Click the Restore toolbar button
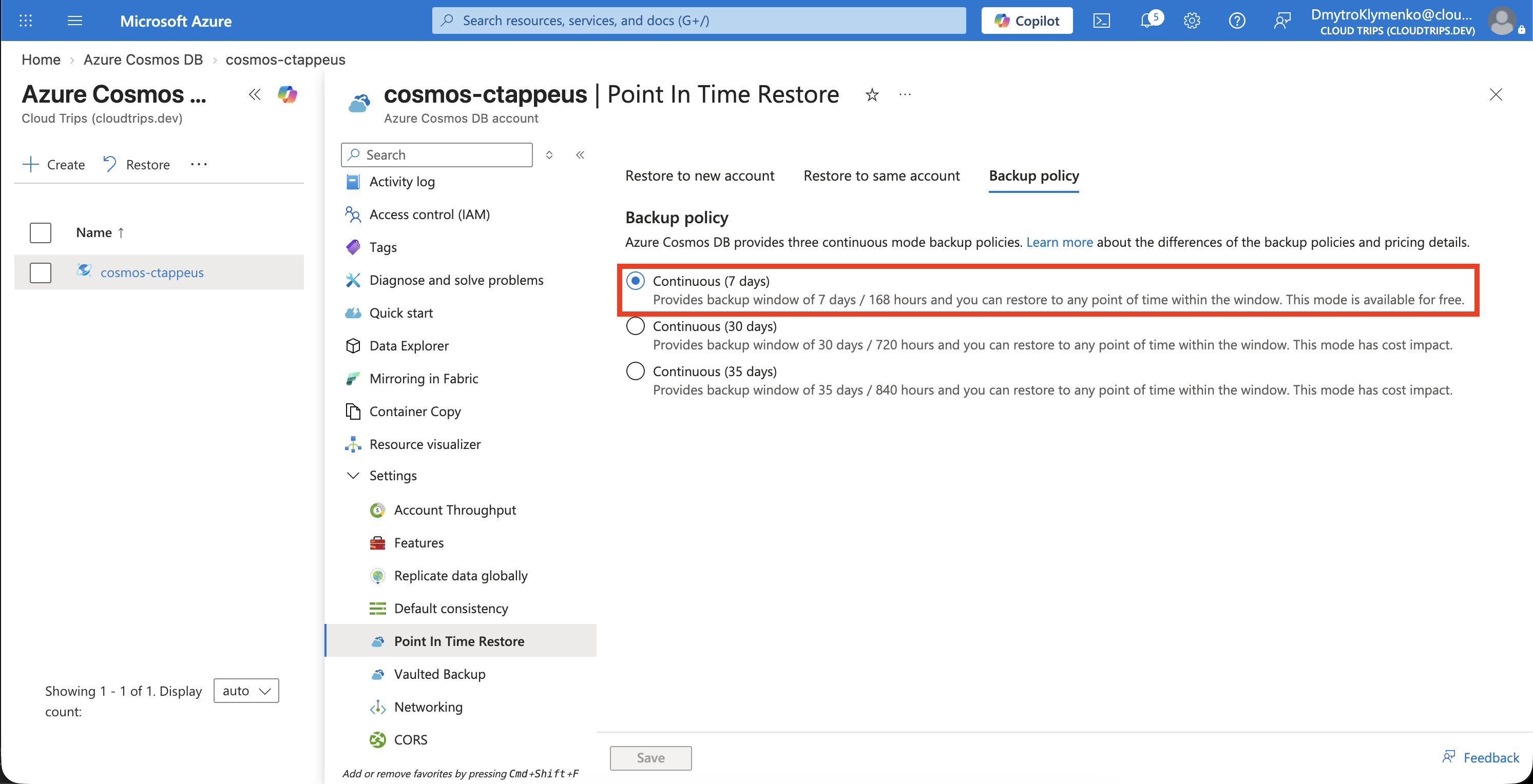 coord(136,165)
